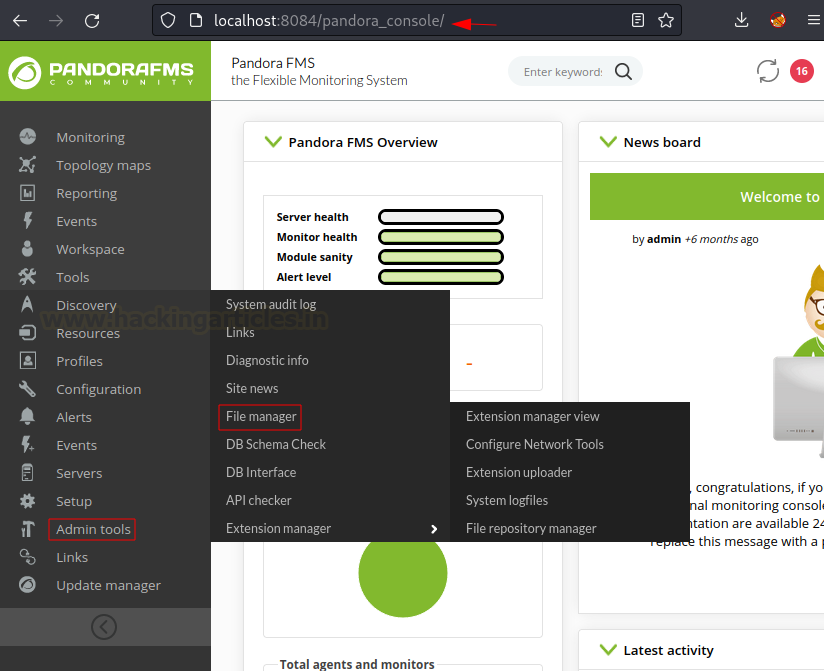
Task: Open the Update manager sidebar link
Action: (108, 585)
